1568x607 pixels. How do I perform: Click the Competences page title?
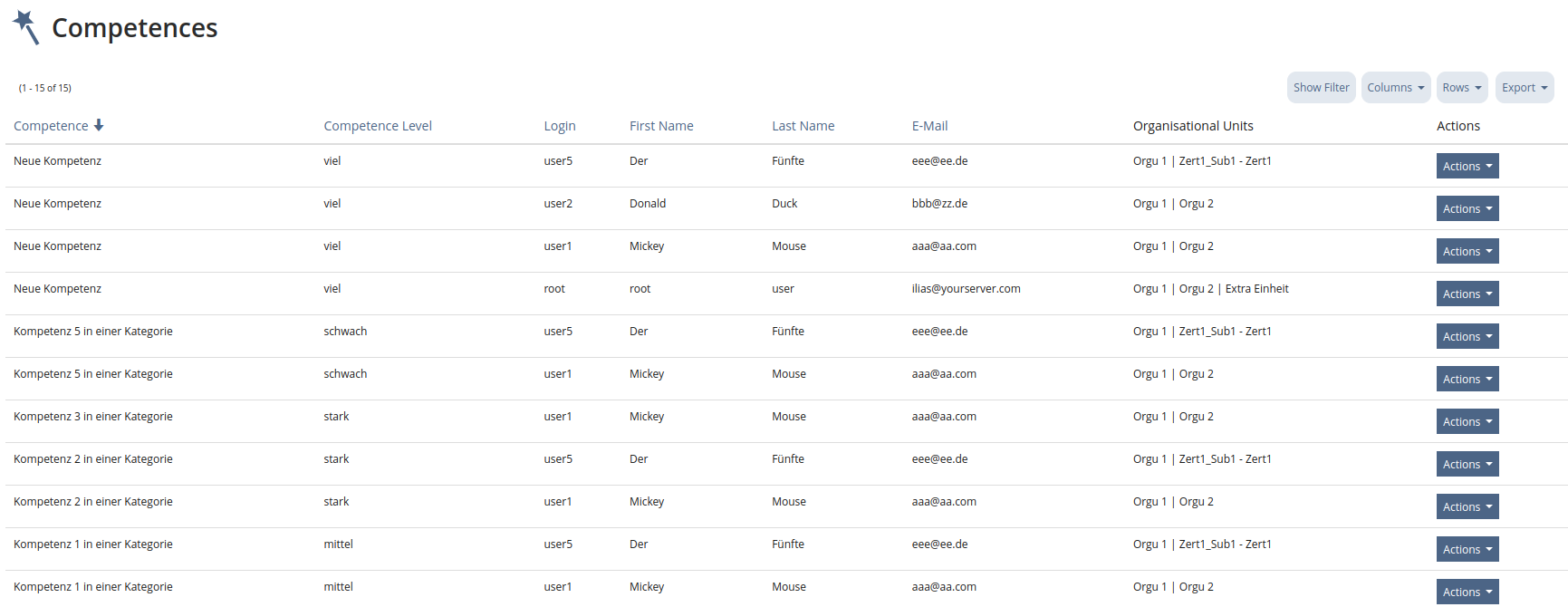134,28
